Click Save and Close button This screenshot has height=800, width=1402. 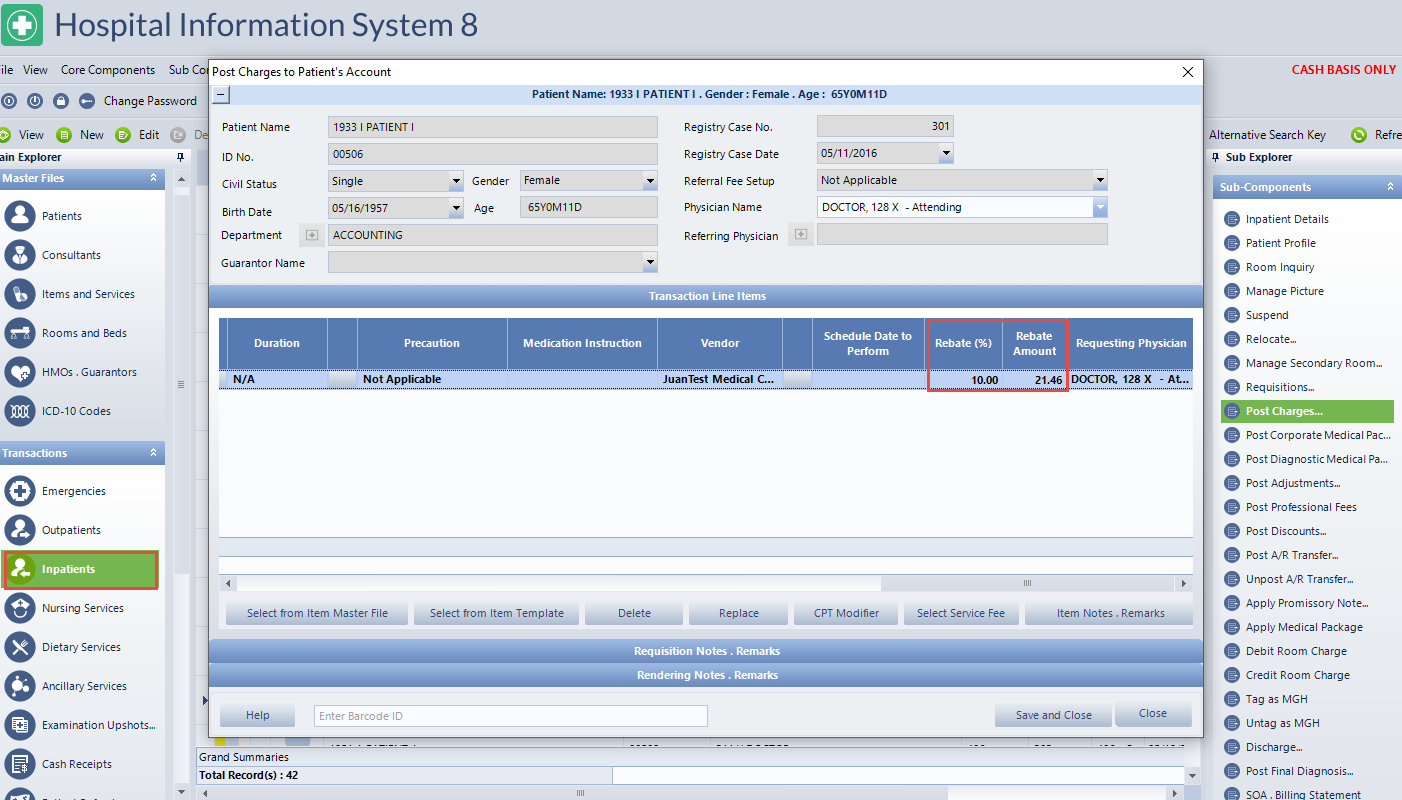click(1052, 715)
